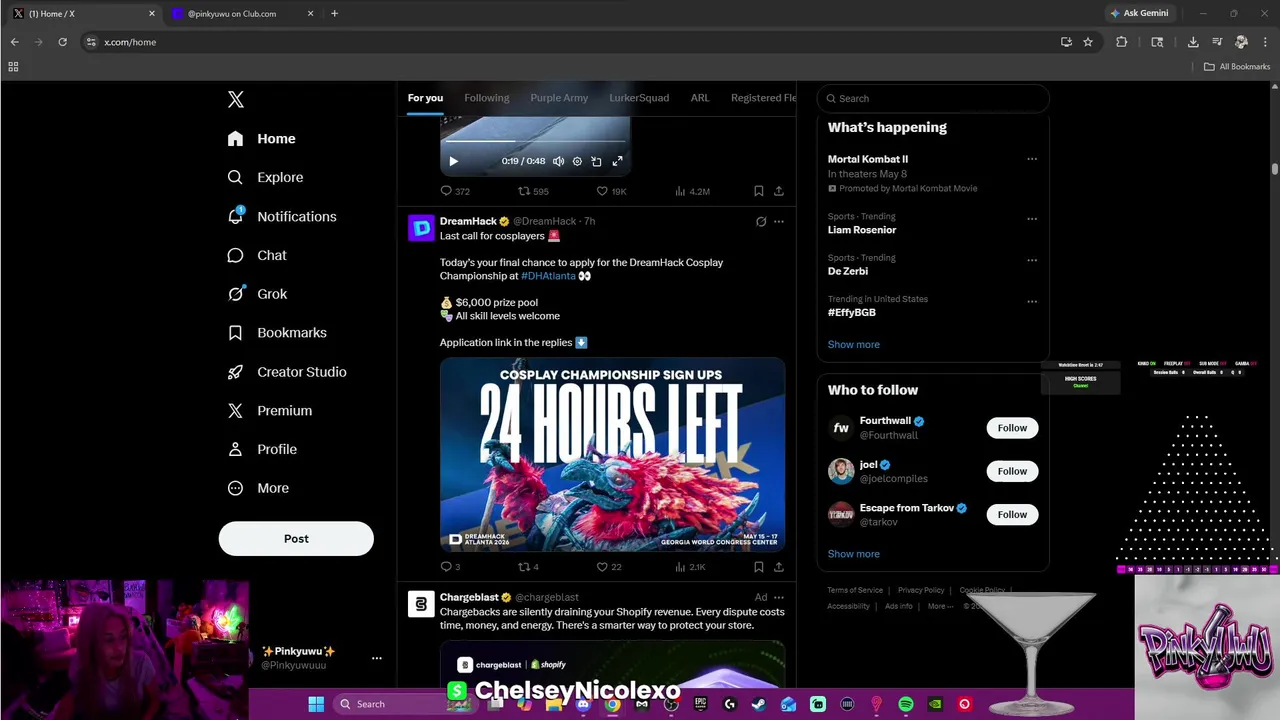Open more options on DreamHack post
1280x720 pixels.
(x=779, y=221)
